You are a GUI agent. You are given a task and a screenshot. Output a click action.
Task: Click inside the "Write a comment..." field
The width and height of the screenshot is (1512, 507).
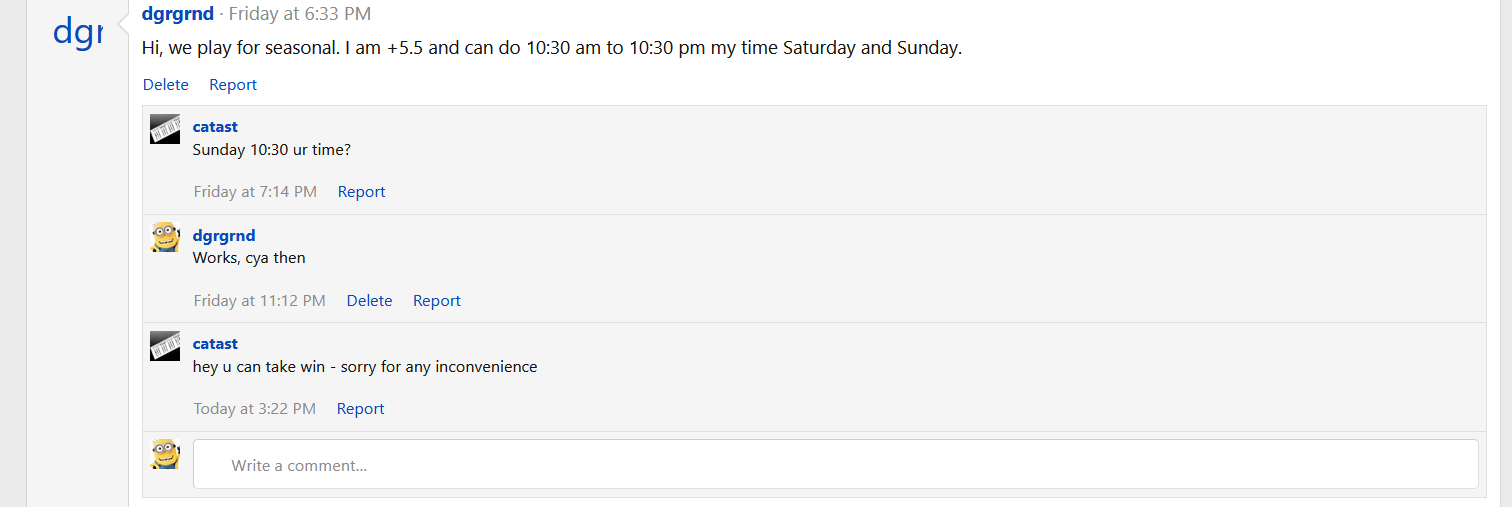coord(835,465)
